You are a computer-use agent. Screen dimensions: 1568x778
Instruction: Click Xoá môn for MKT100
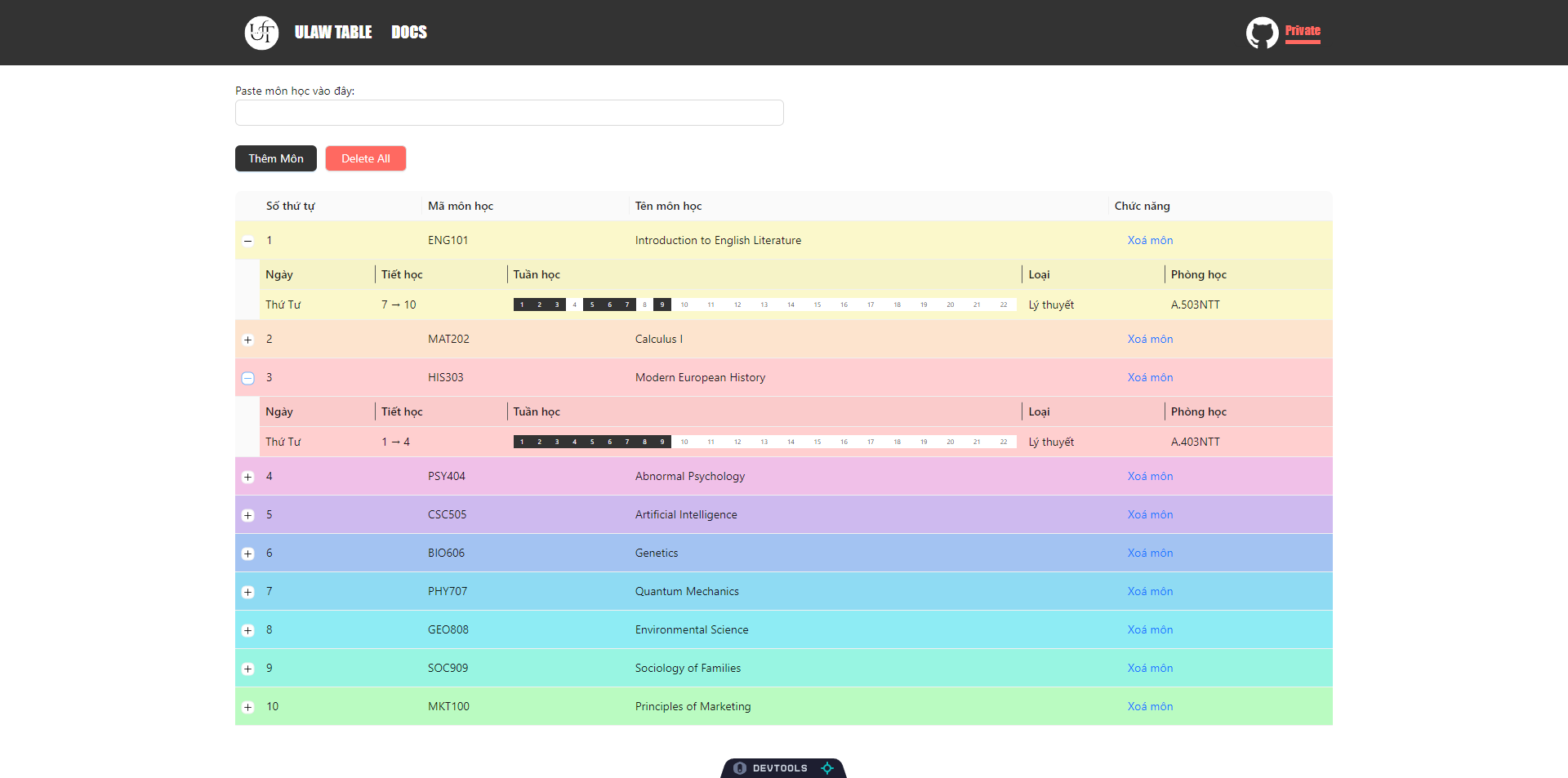[1150, 706]
